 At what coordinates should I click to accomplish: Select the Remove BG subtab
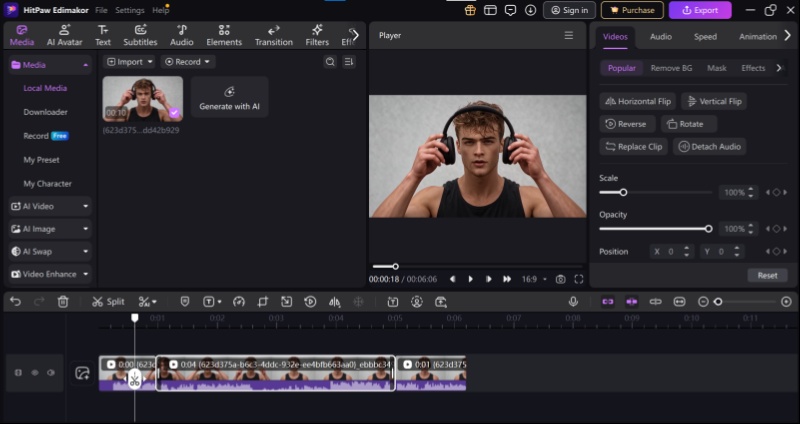pos(671,68)
